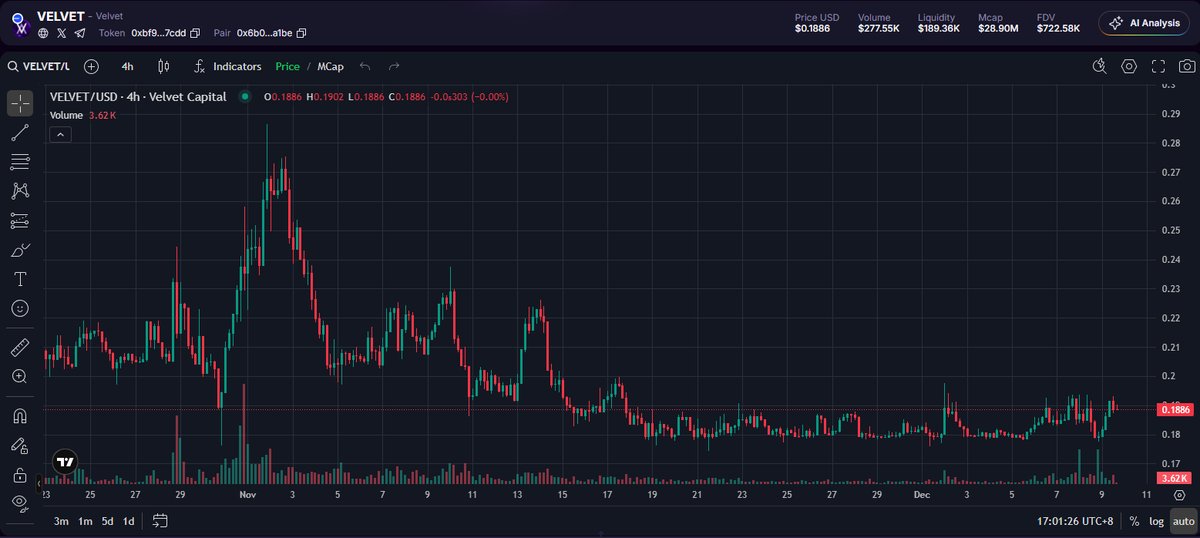Open the emoji icons tool

click(20, 308)
